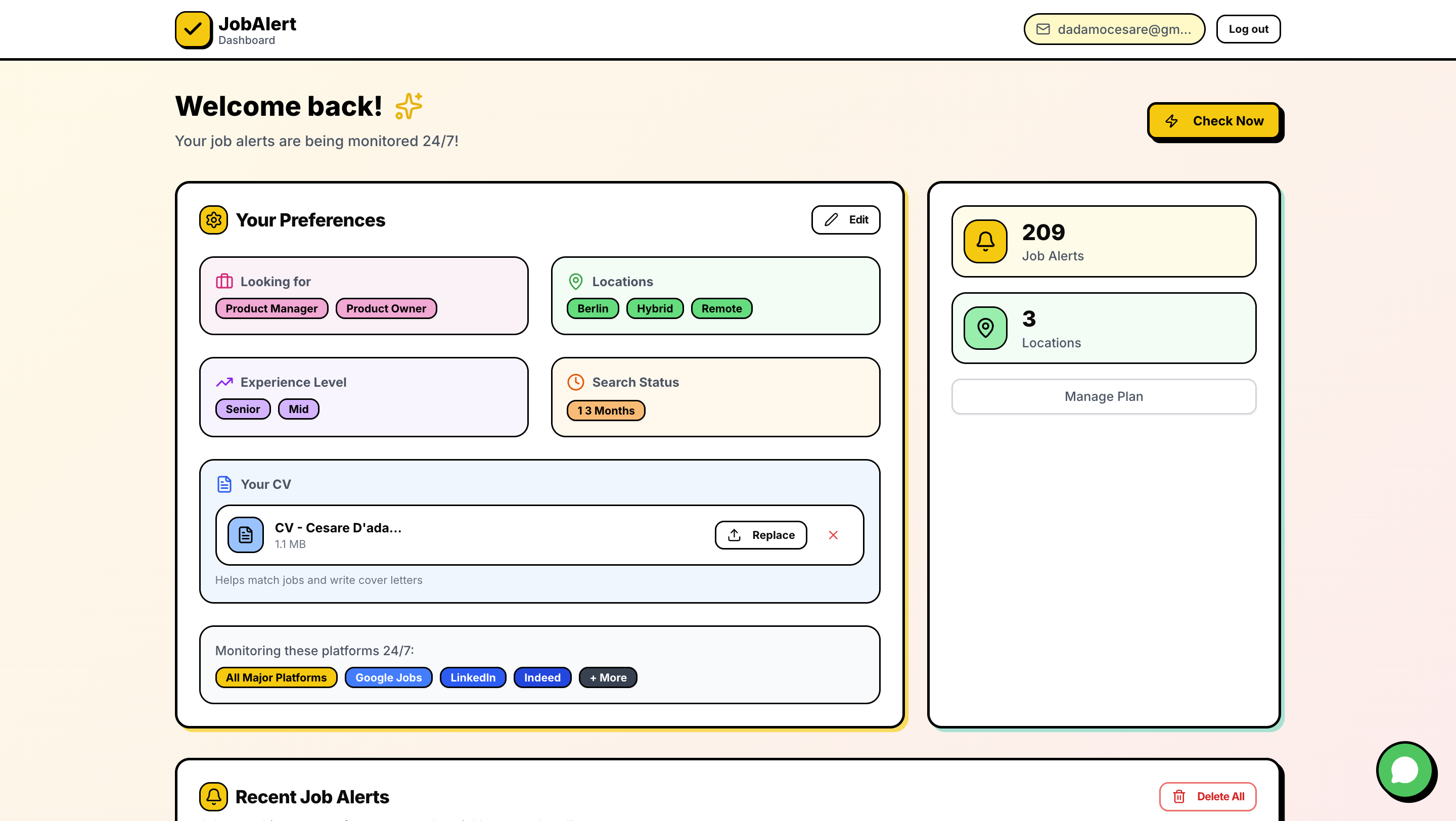Click the briefcase icon in Looking for

pos(224,281)
